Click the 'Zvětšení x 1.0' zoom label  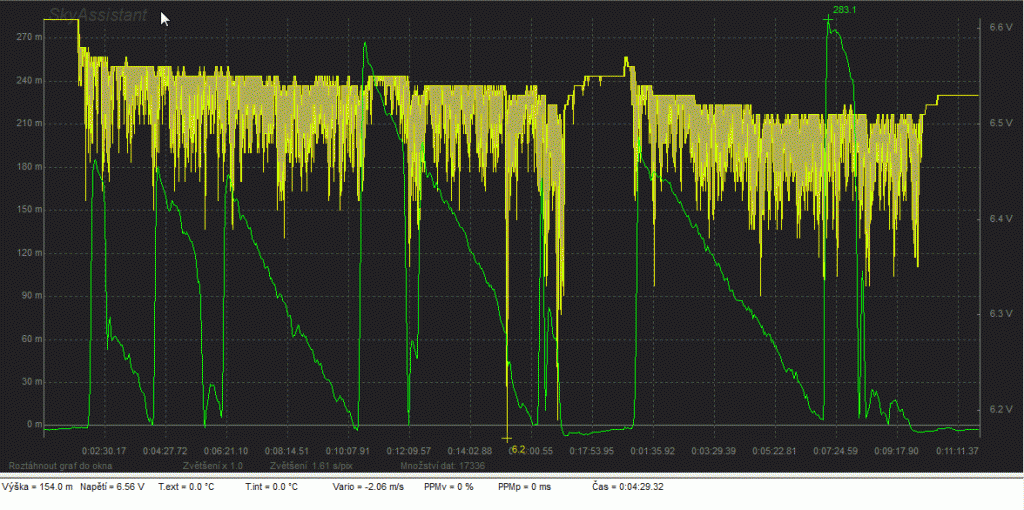[x=213, y=466]
